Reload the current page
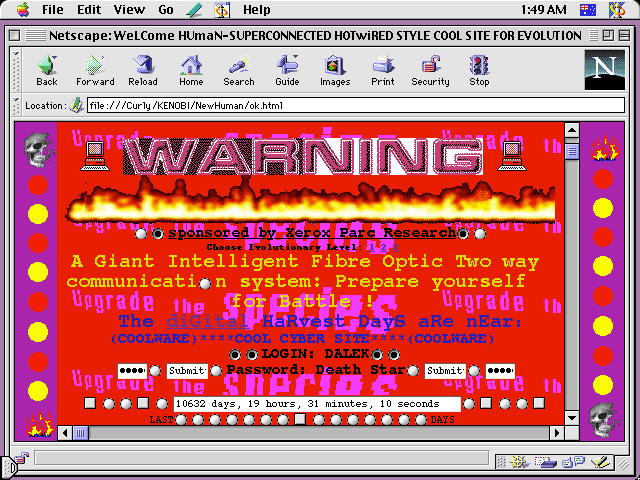This screenshot has height=480, width=640. click(x=143, y=70)
